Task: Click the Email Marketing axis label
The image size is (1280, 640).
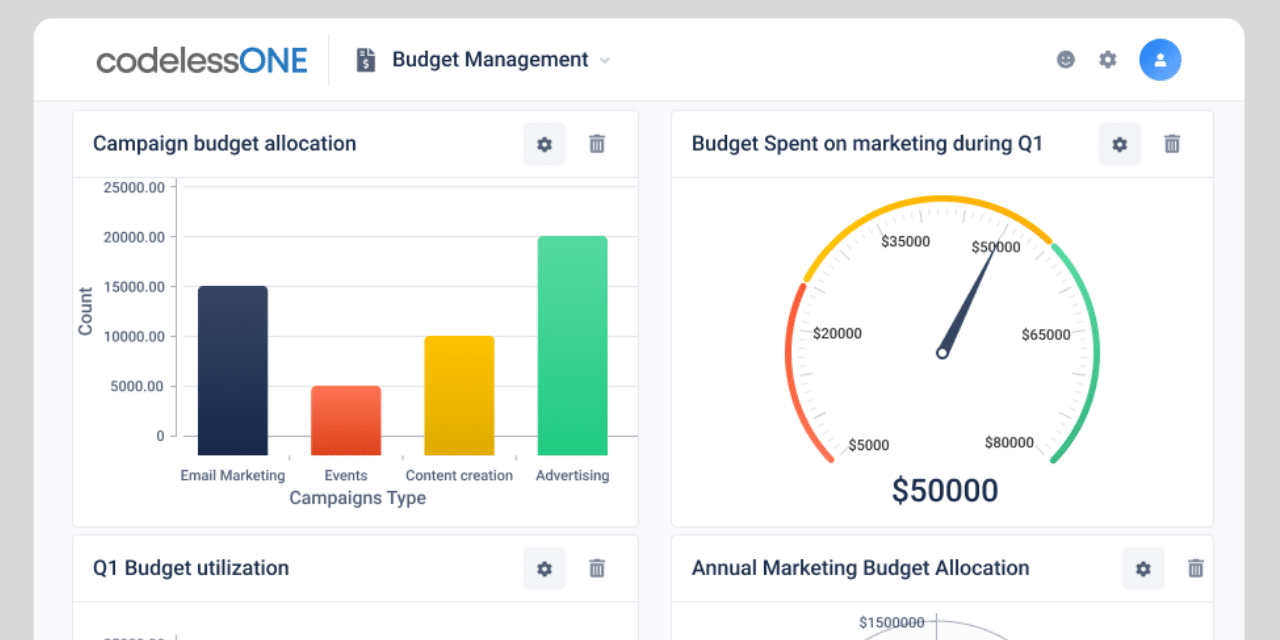Action: click(233, 475)
